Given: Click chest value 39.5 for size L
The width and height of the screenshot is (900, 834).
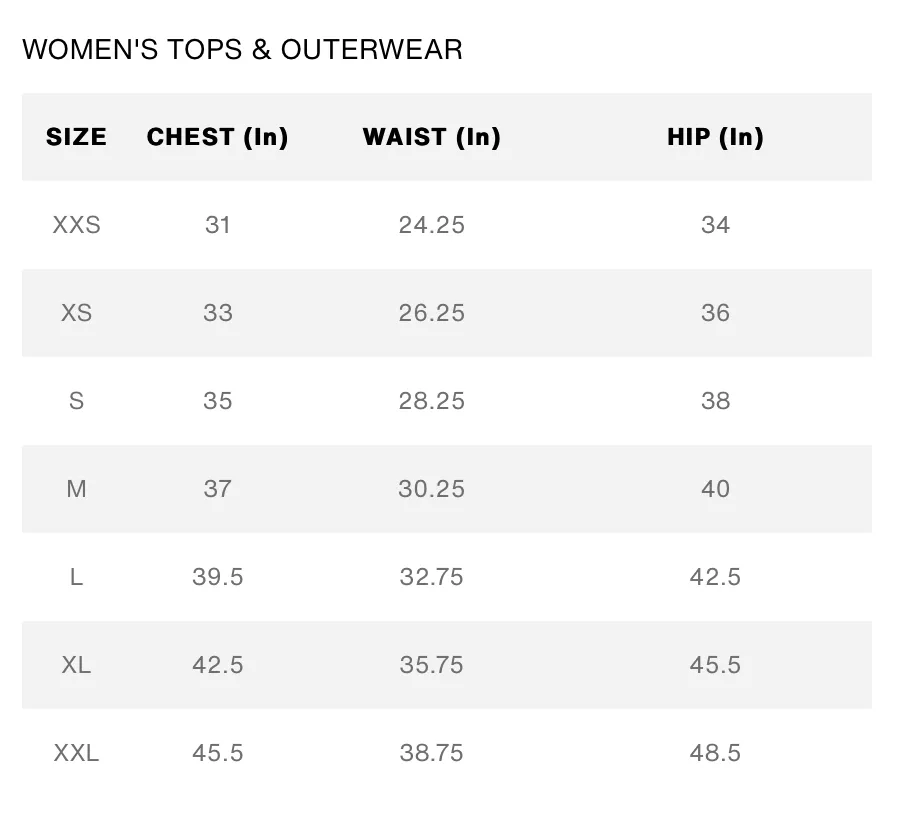Looking at the screenshot, I should (218, 577).
